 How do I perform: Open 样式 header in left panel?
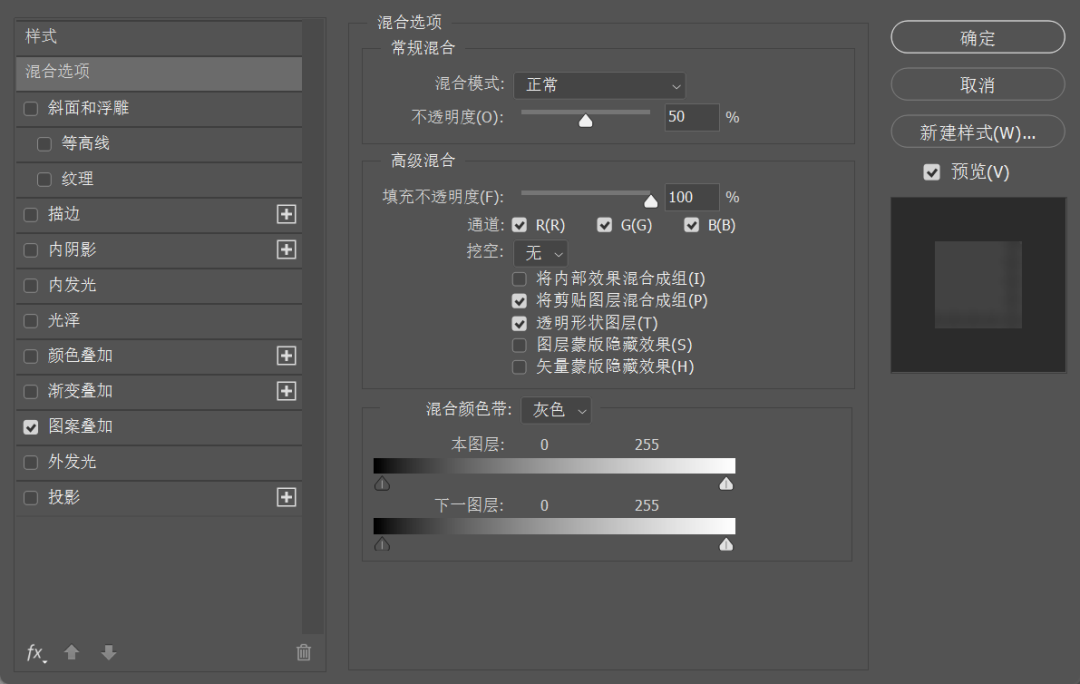click(159, 37)
